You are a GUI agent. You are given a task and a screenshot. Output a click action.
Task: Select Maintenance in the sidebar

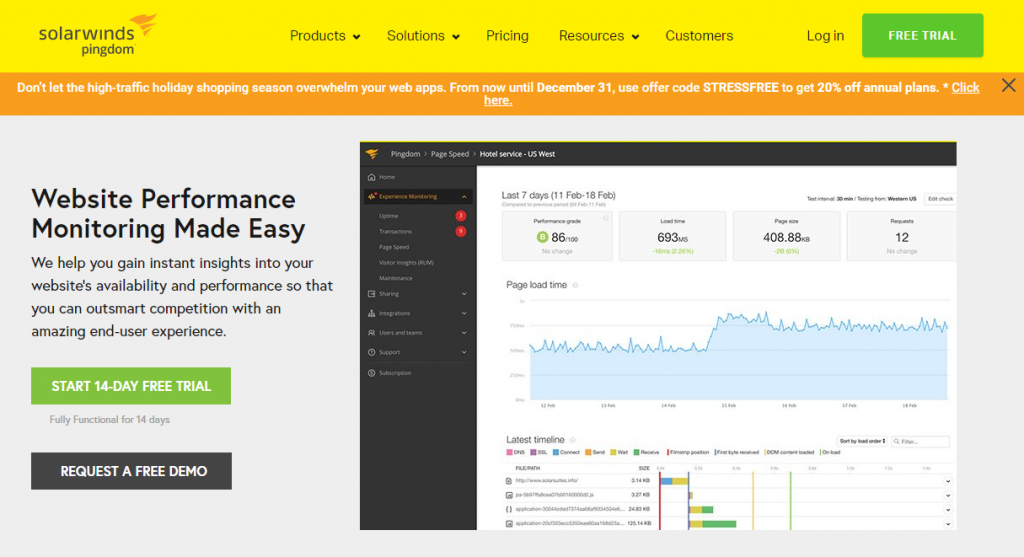396,278
